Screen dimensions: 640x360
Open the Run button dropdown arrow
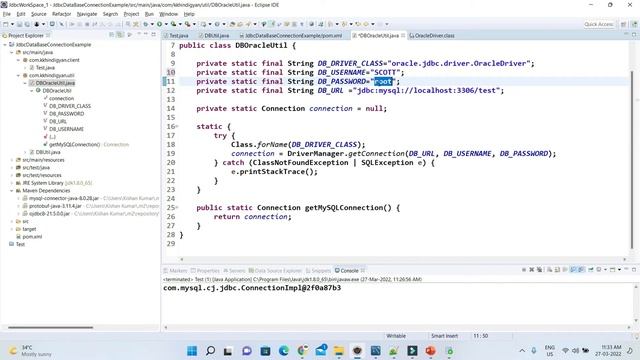click(166, 24)
